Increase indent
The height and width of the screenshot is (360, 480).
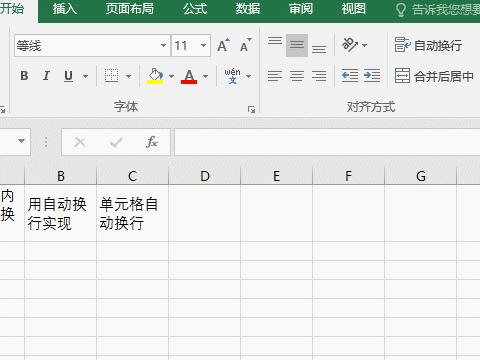coord(372,76)
